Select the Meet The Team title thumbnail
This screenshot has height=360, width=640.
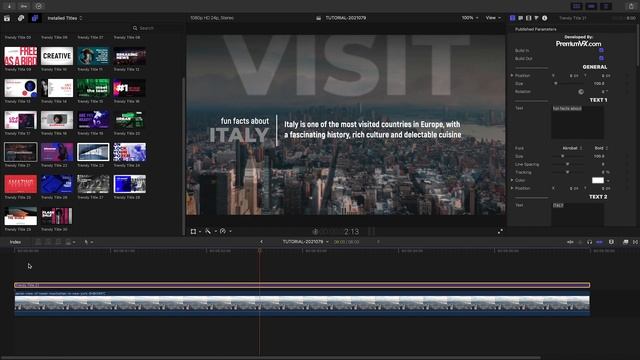(x=93, y=88)
